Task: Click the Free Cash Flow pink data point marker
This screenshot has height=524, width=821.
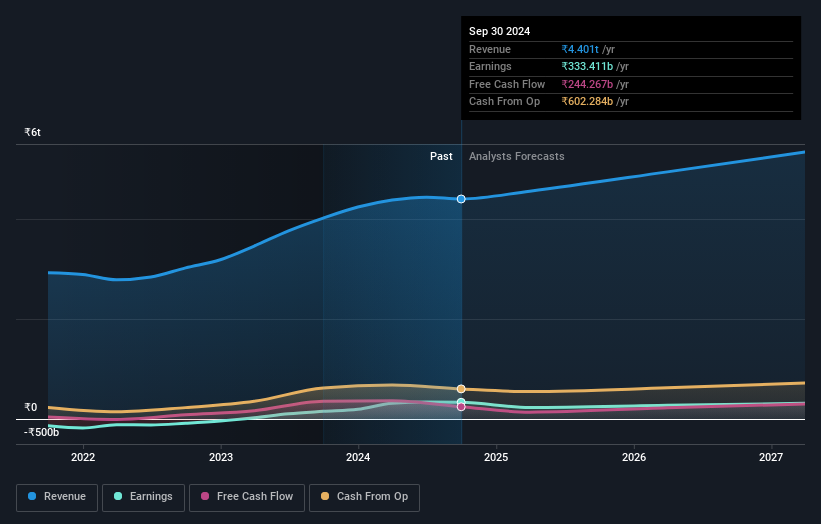Action: tap(461, 407)
